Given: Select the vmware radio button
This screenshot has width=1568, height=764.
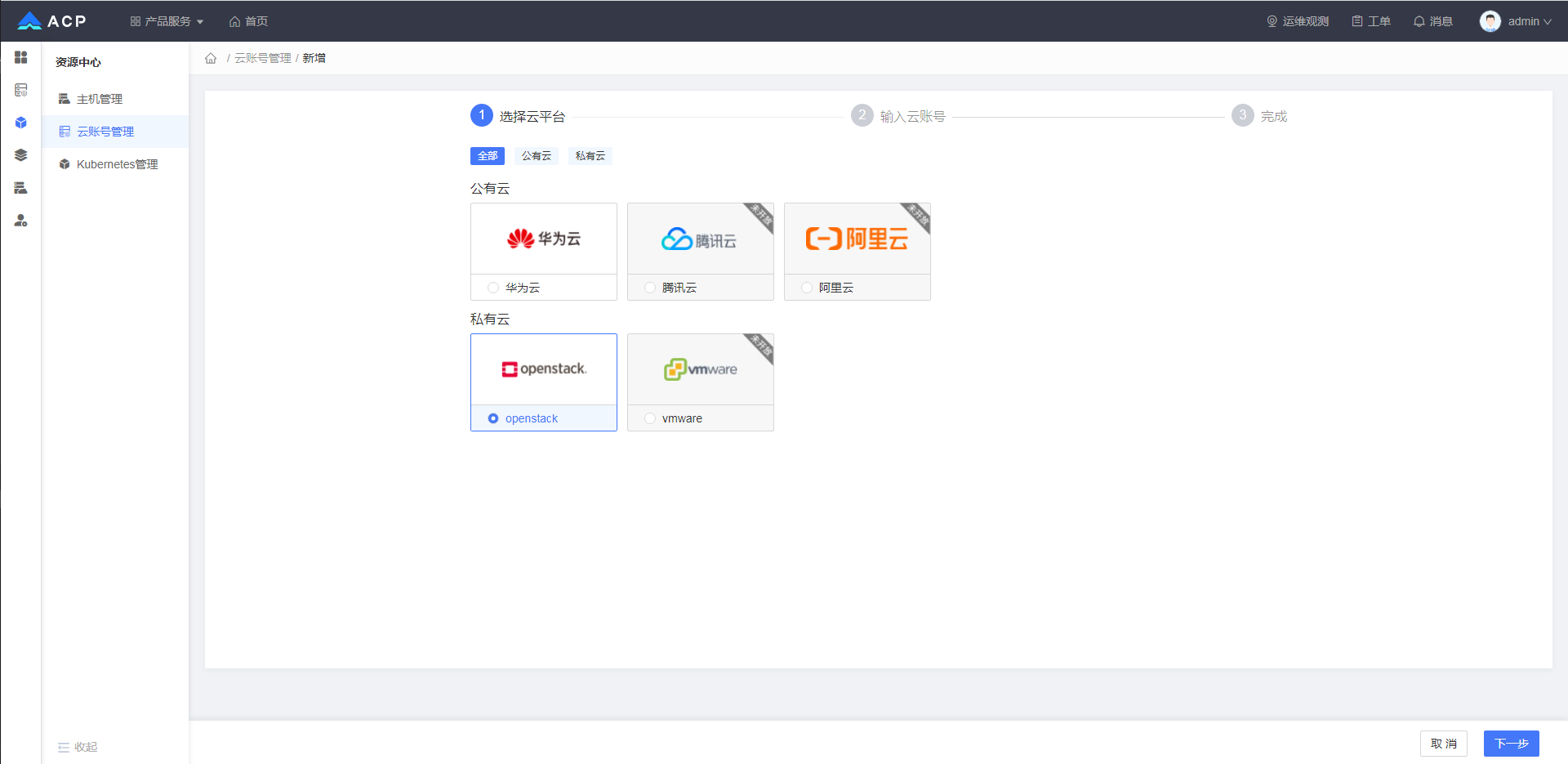Looking at the screenshot, I should click(650, 418).
